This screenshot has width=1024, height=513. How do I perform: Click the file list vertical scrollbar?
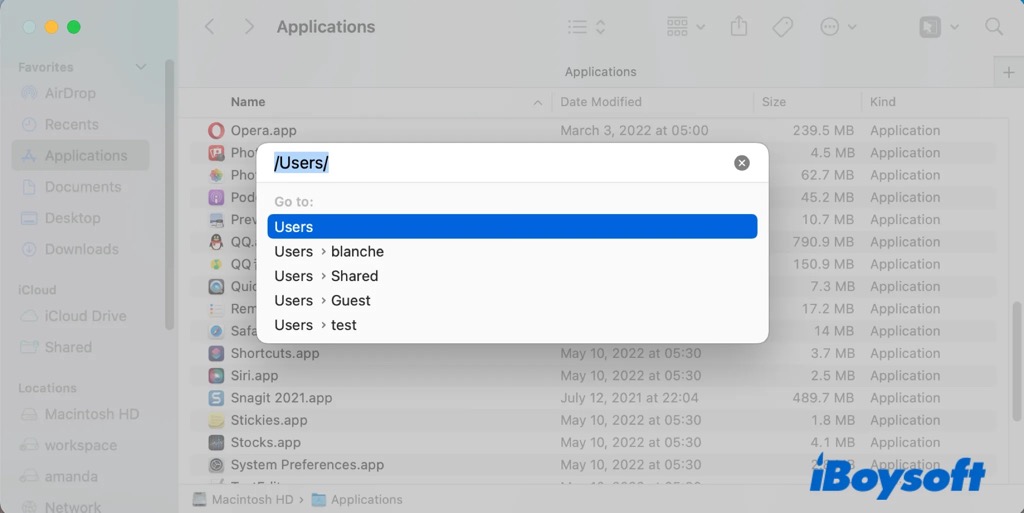tap(1016, 362)
